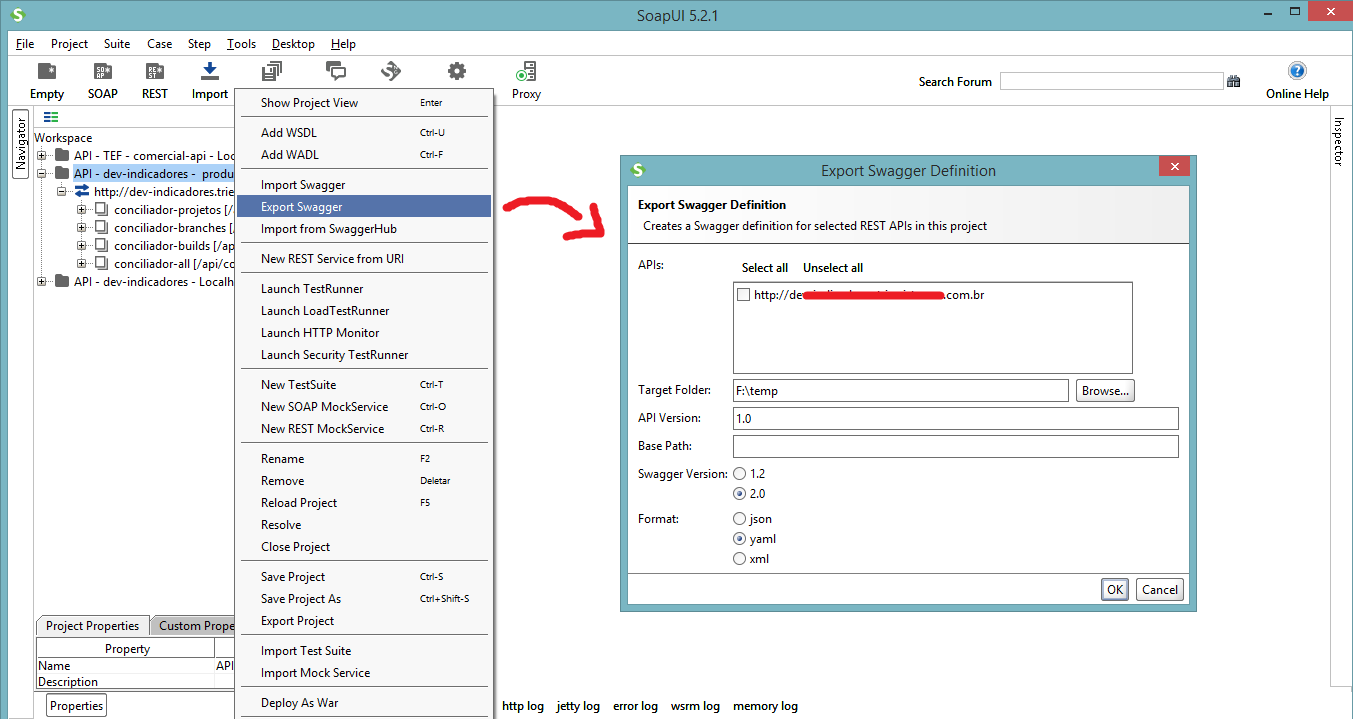Click Select all APIs link
Viewport: 1353px width, 719px height.
765,268
